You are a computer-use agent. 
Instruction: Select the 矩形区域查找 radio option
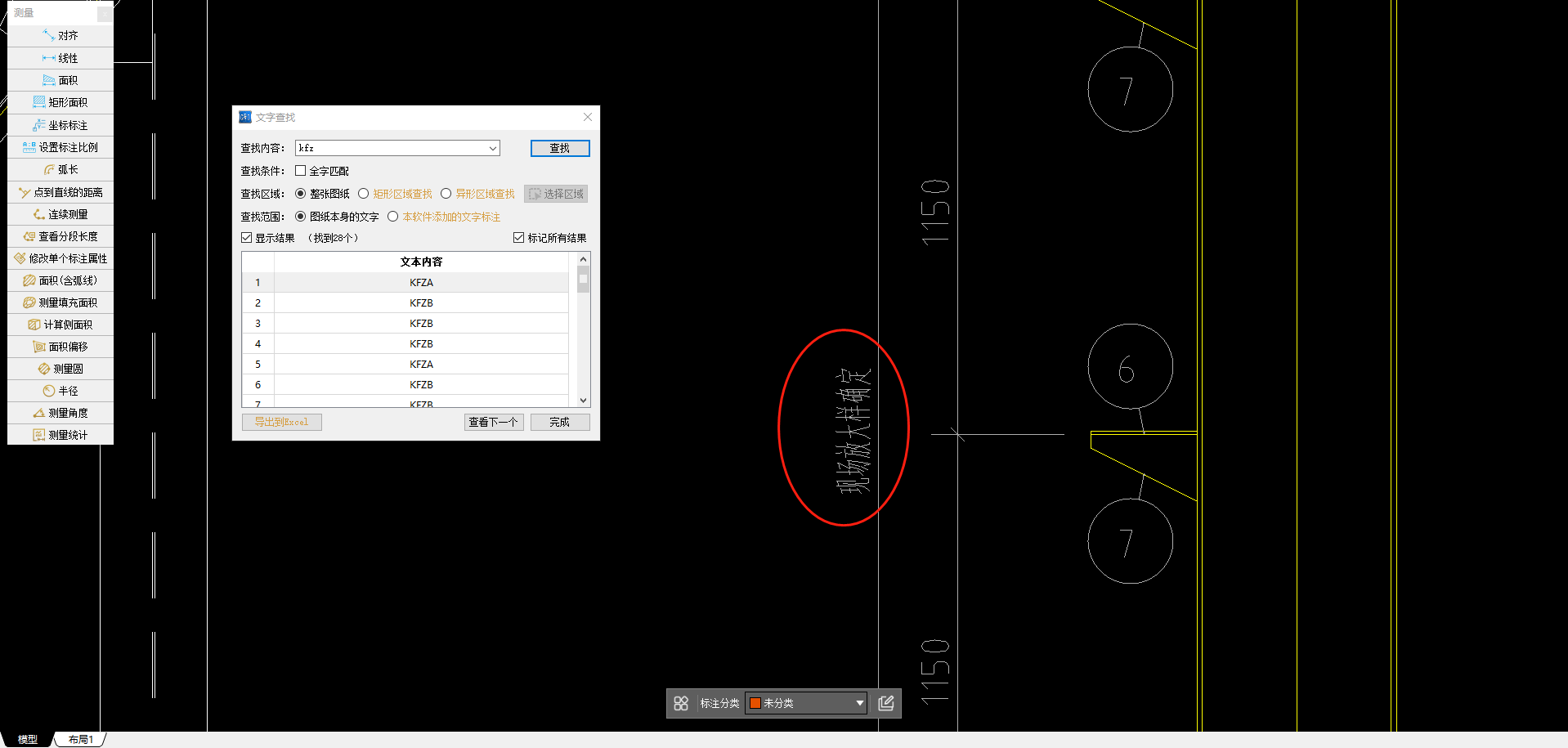pyautogui.click(x=364, y=194)
